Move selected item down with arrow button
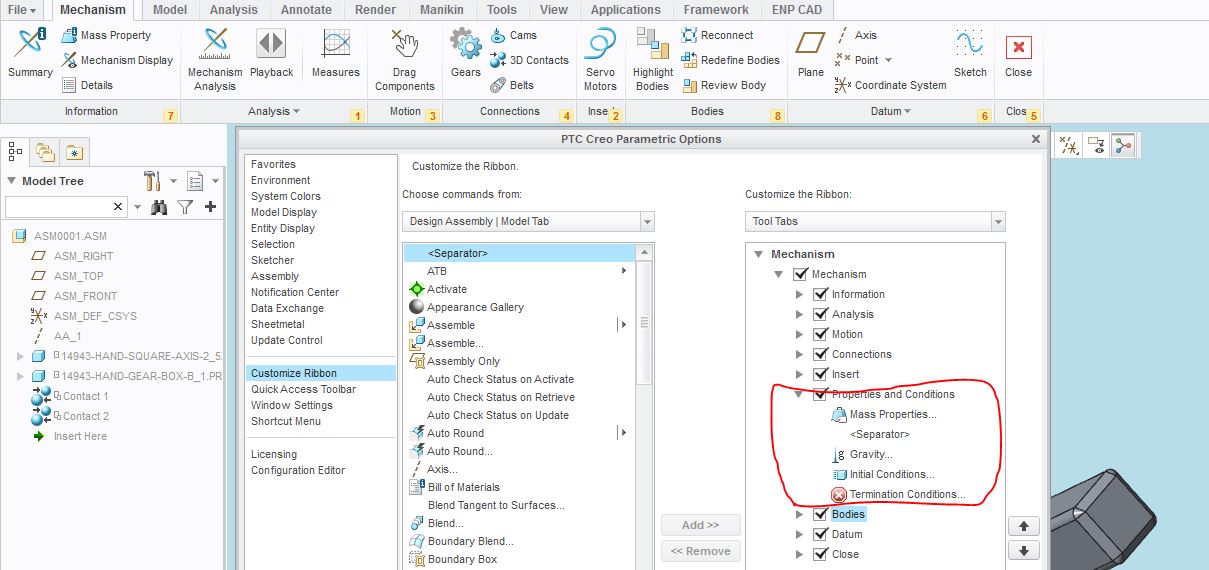The height and width of the screenshot is (570, 1209). 1024,550
